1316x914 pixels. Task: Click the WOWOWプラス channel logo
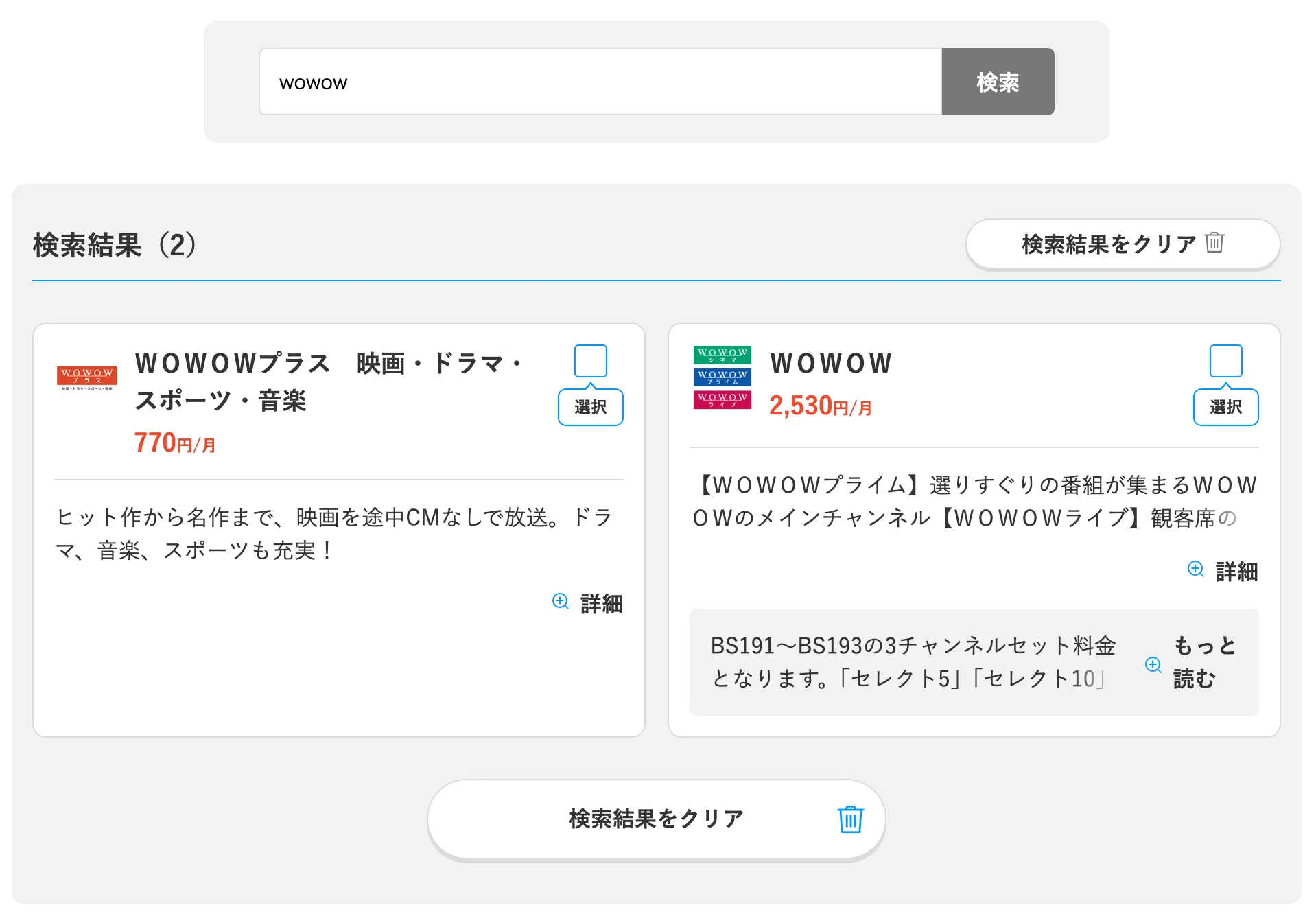tap(86, 378)
